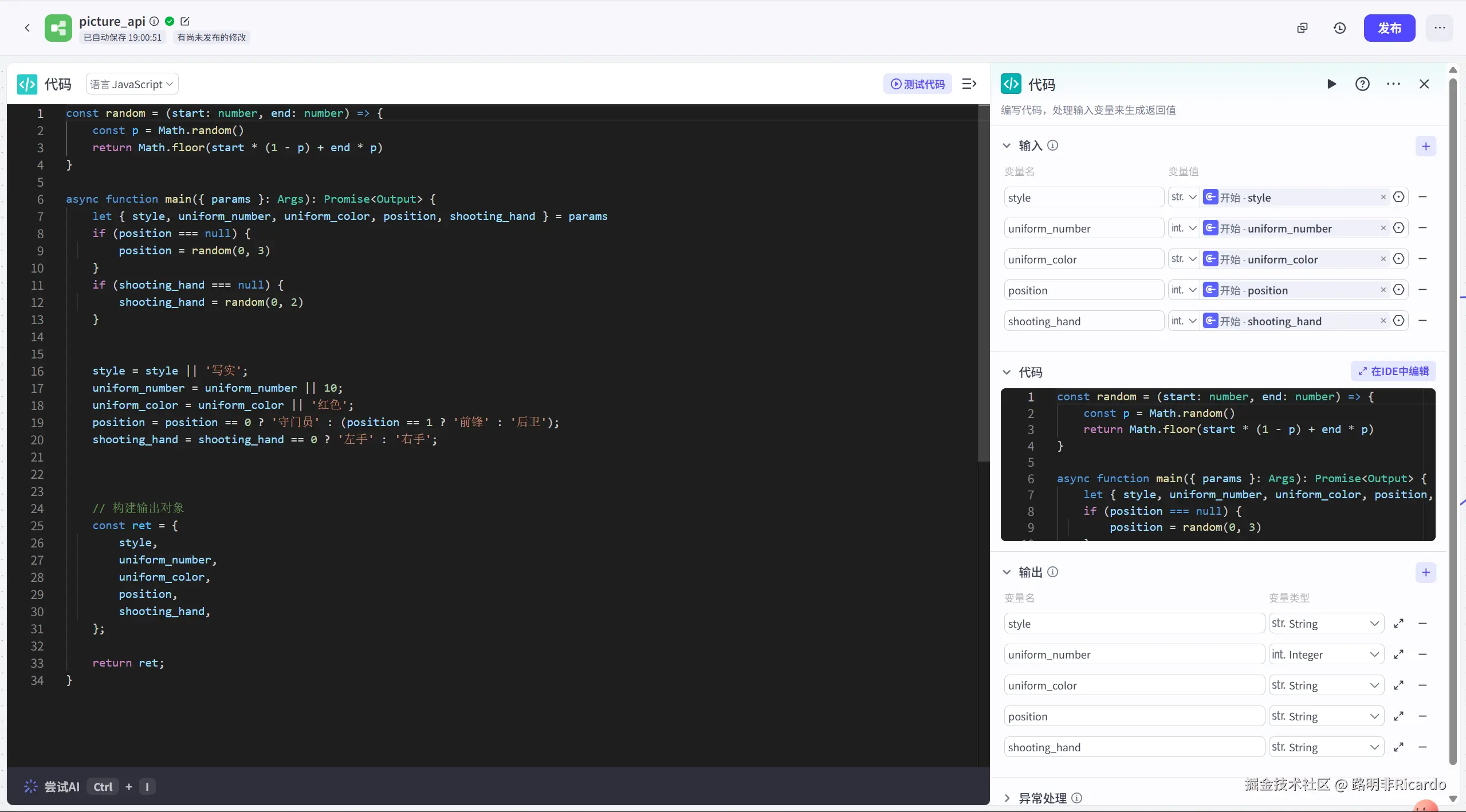
Task: Open help question mark icon
Action: pos(1362,84)
